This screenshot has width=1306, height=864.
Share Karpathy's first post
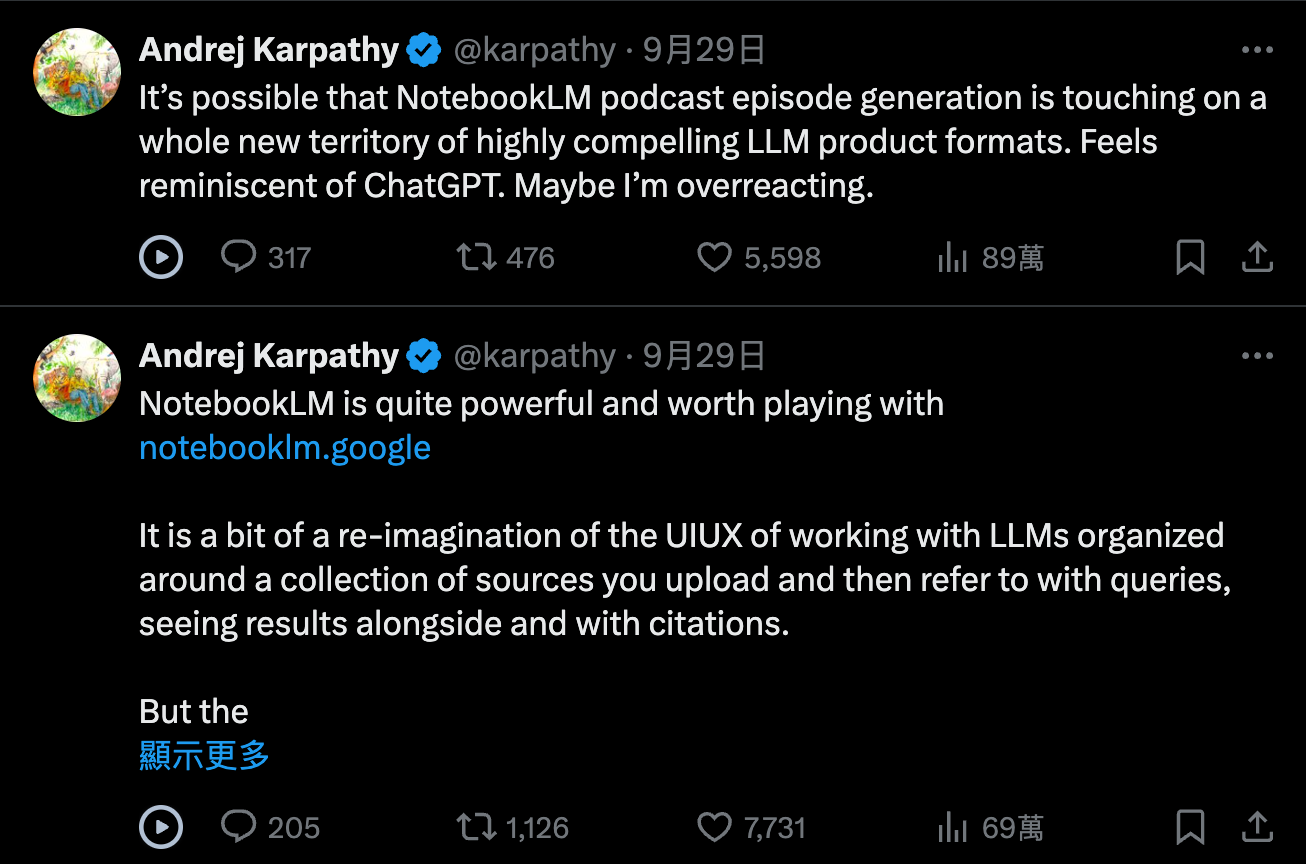(1258, 257)
